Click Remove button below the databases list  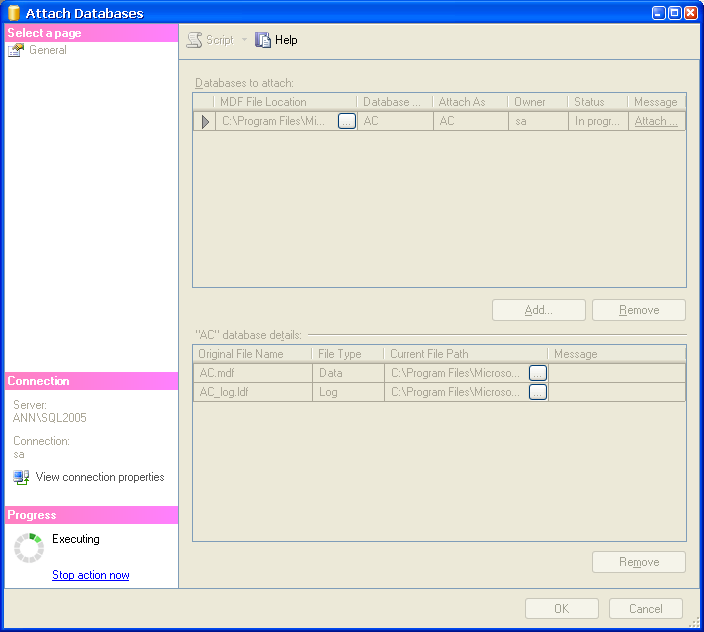(639, 310)
